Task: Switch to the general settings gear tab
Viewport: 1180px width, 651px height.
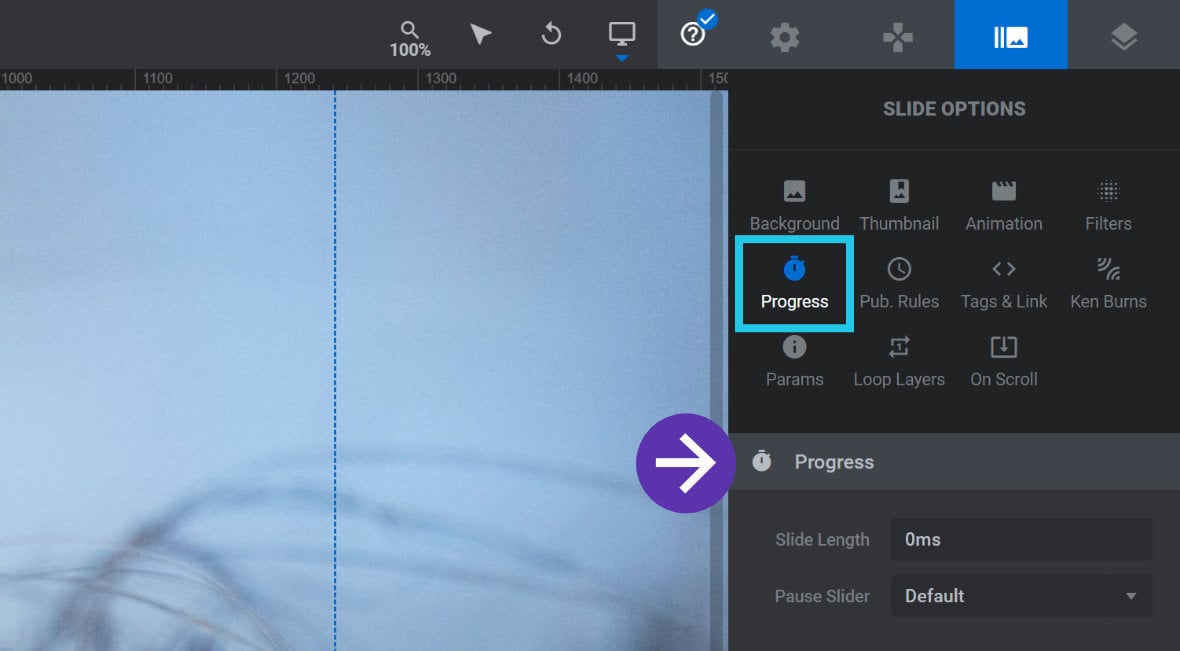Action: pos(784,36)
